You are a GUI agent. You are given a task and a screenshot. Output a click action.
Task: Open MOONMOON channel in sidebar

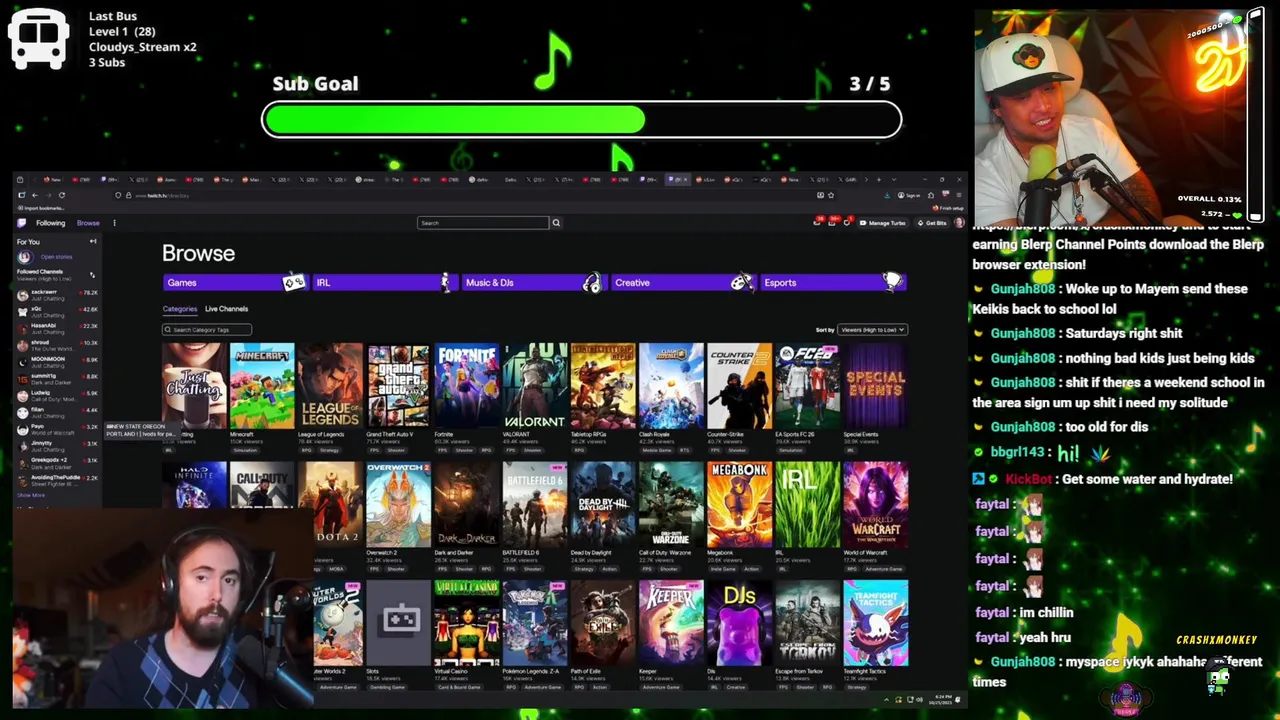coord(58,362)
